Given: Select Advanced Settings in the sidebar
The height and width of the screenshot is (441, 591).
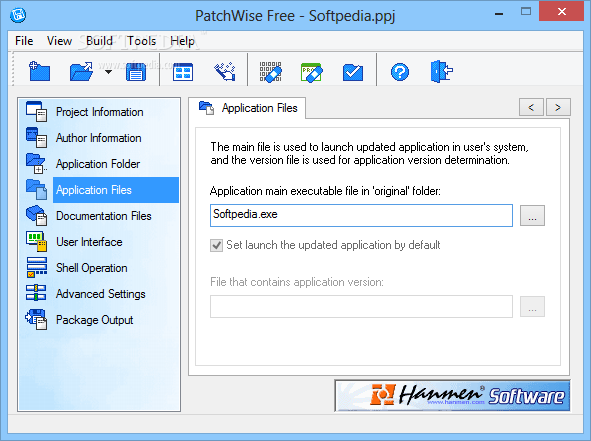Looking at the screenshot, I should pos(101,294).
